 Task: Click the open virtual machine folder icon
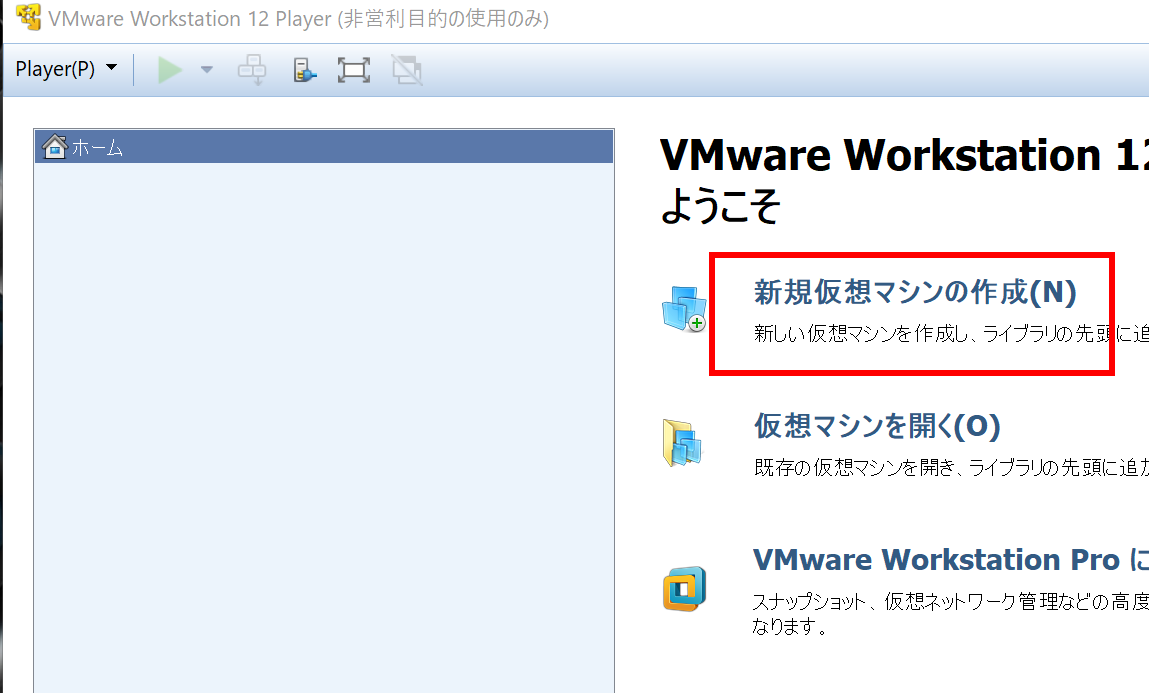coord(682,443)
